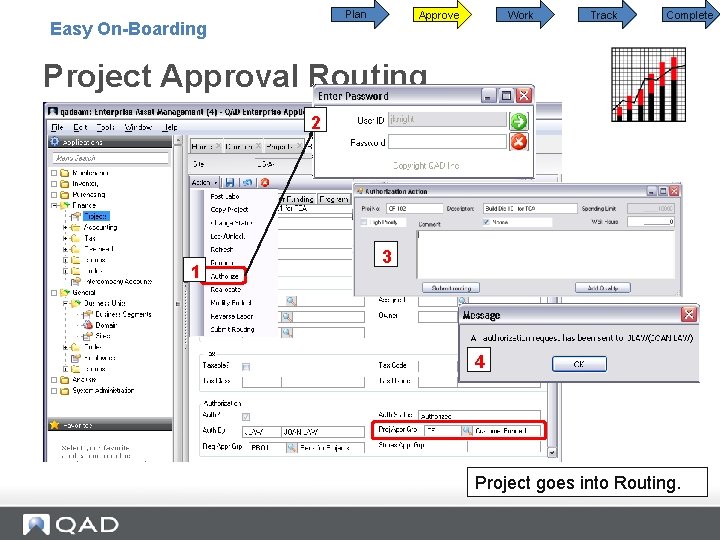Open the Tools menu
Screen dimensions: 720x540
[105, 127]
